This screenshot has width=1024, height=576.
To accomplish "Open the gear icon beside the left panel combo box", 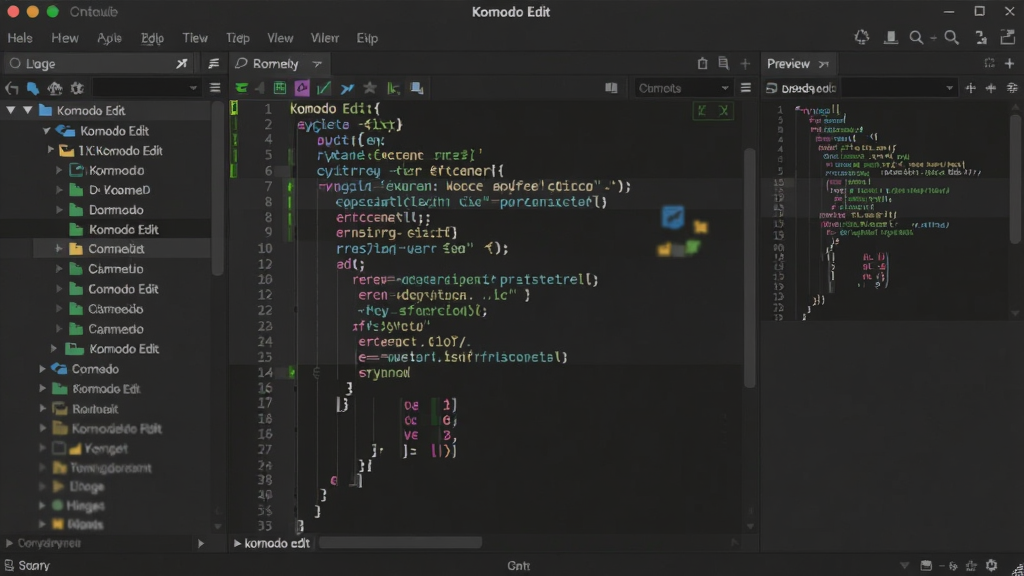I will pos(77,88).
